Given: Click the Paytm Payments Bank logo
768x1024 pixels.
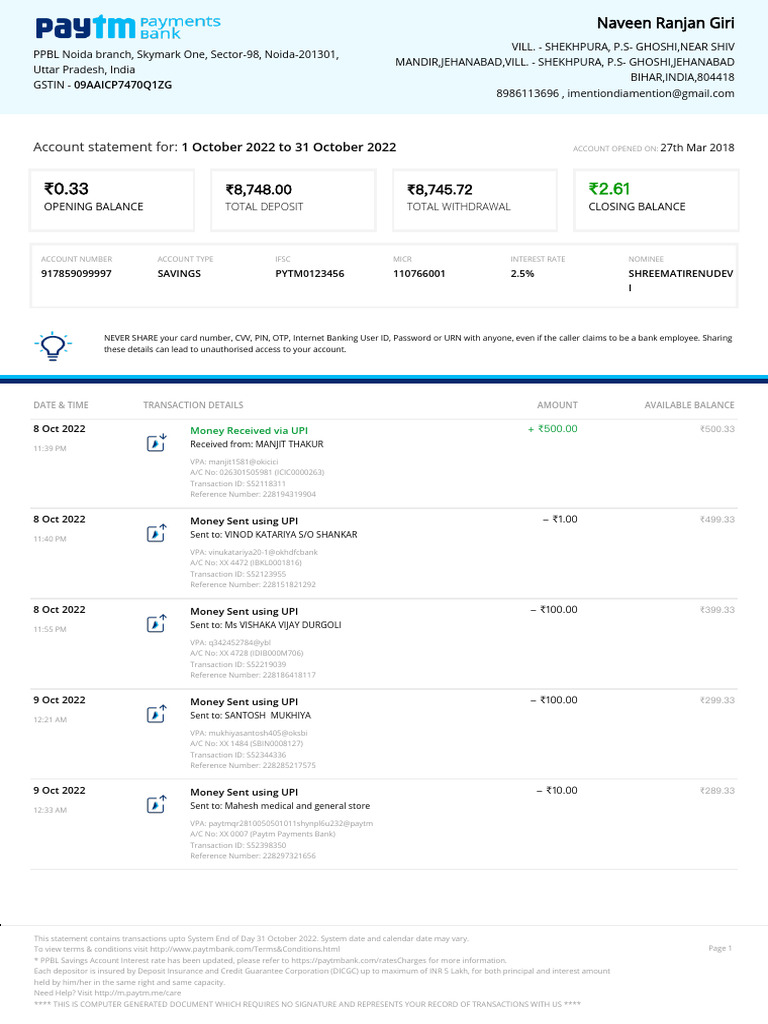Looking at the screenshot, I should click(x=128, y=27).
